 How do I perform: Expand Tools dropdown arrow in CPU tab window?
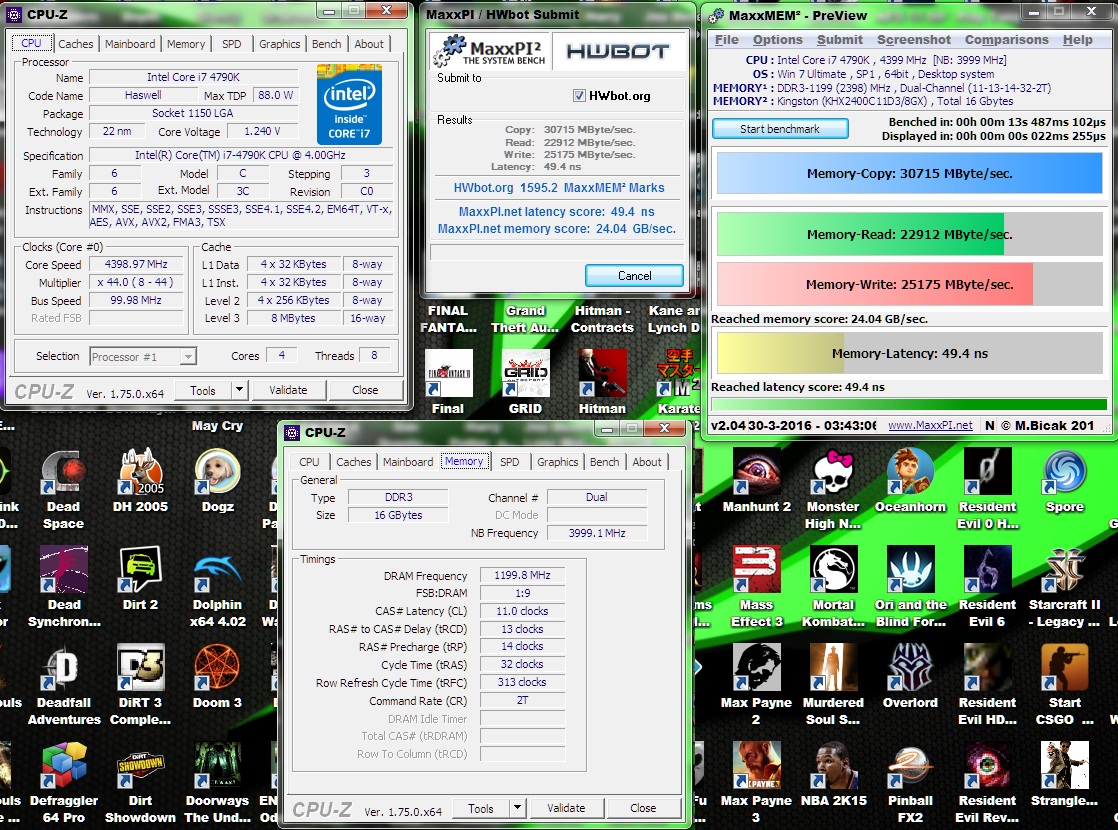[240, 390]
